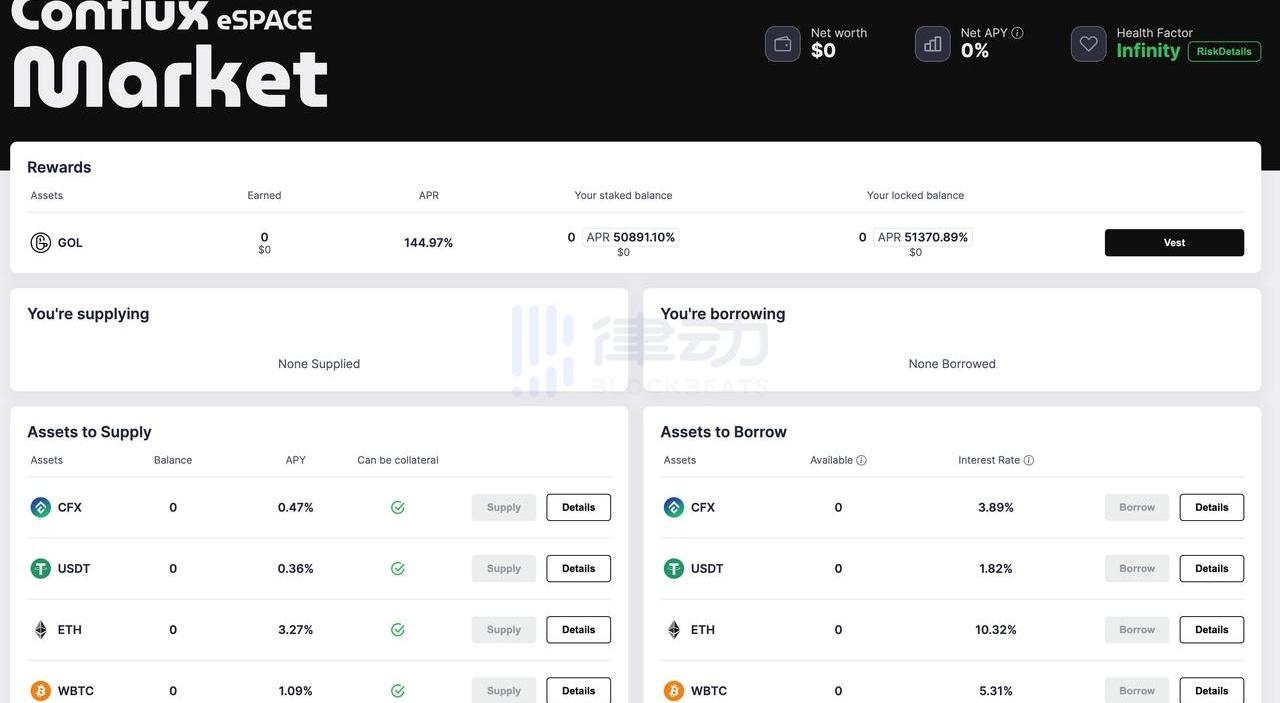
Task: Click the staked balance APR 50891.10% badge
Action: click(x=630, y=238)
